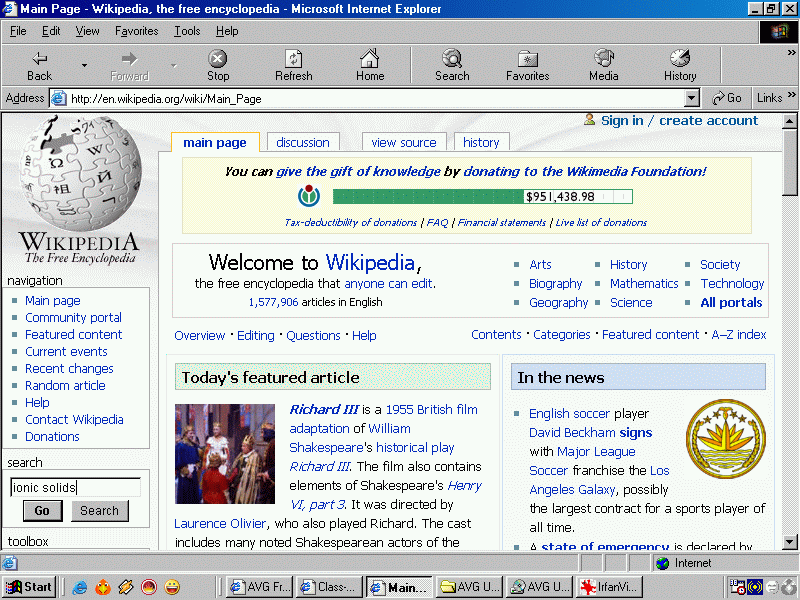Open the File menu
The image size is (800, 600).
[18, 31]
